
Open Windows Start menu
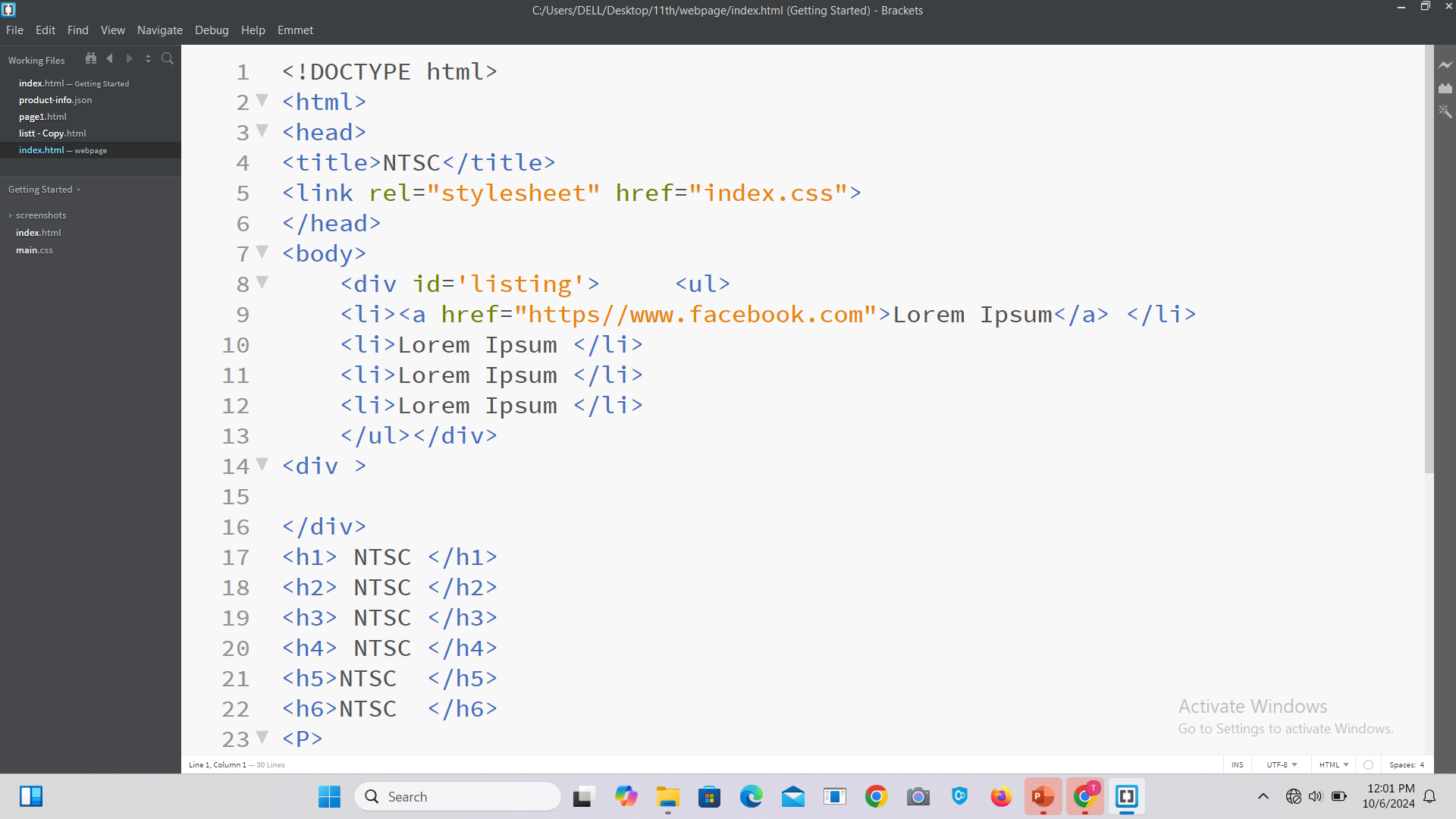[x=329, y=796]
